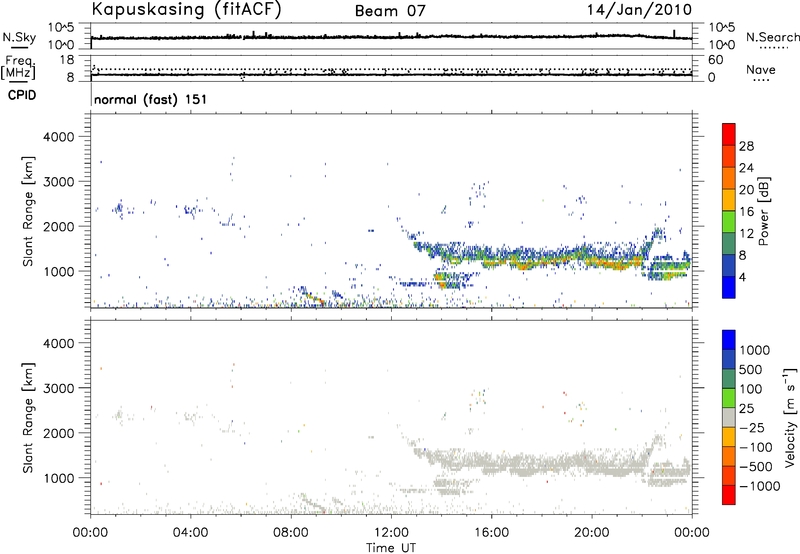The width and height of the screenshot is (800, 554).
Task: Click the 'N.Sky' legend label
Action: pos(19,37)
